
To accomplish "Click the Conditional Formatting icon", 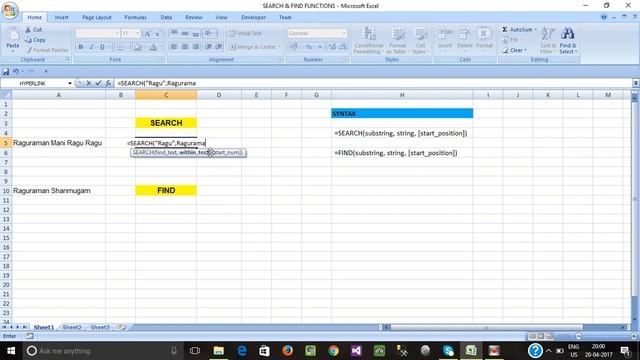I will [369, 40].
